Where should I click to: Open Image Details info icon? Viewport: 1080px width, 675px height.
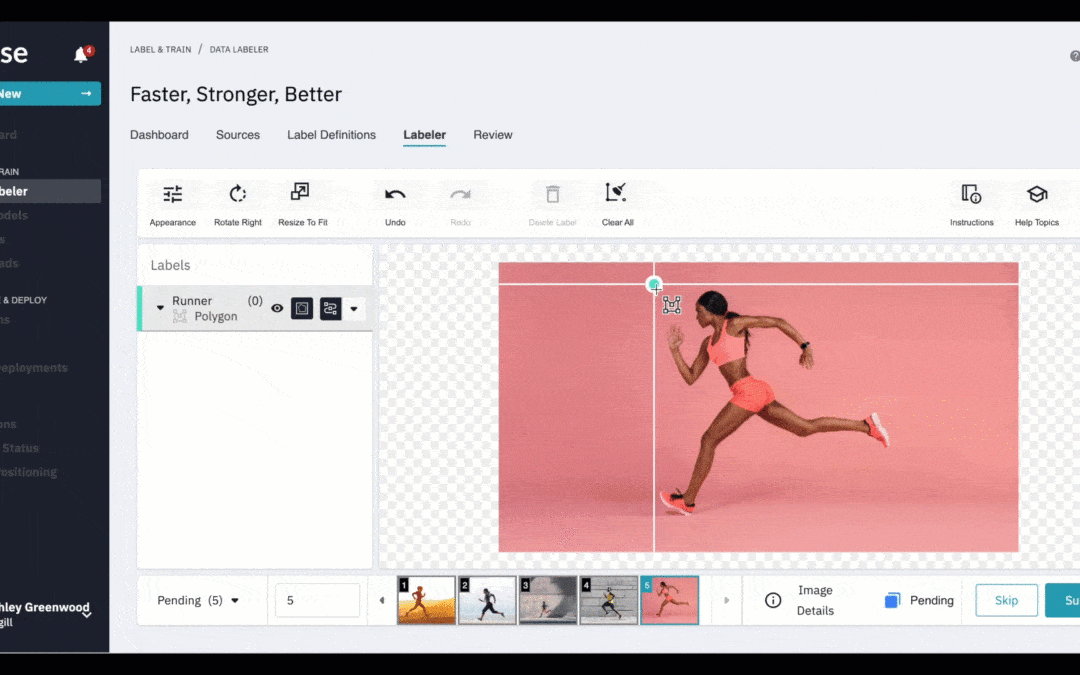point(773,600)
